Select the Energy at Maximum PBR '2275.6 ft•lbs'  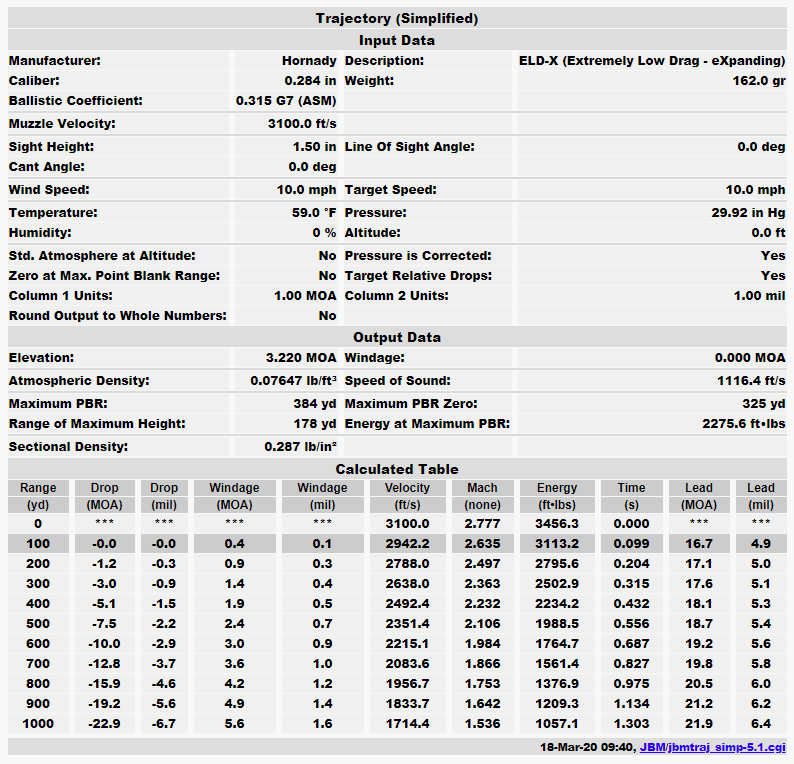point(744,424)
